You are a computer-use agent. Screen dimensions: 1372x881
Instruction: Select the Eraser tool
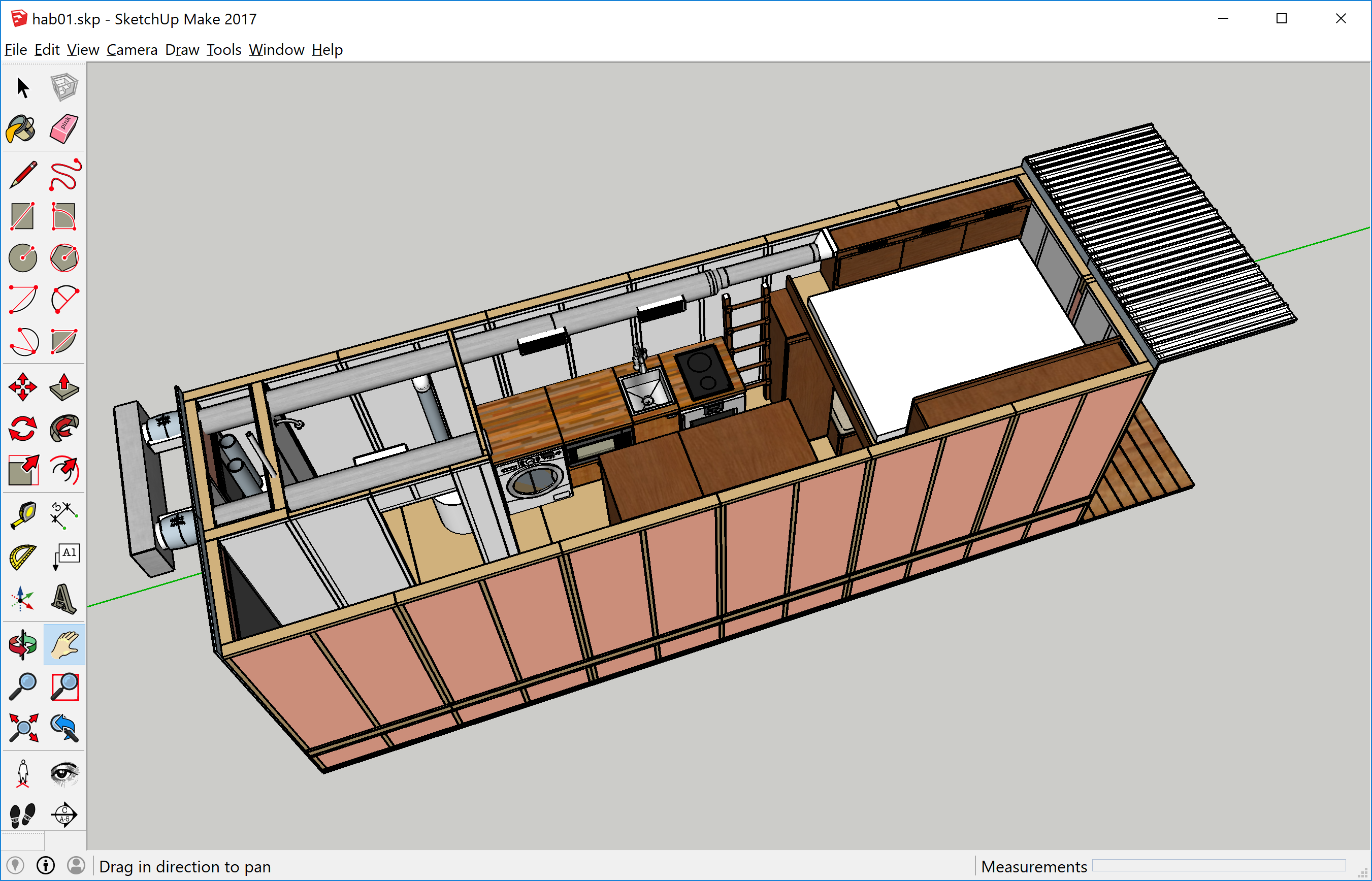click(x=63, y=128)
